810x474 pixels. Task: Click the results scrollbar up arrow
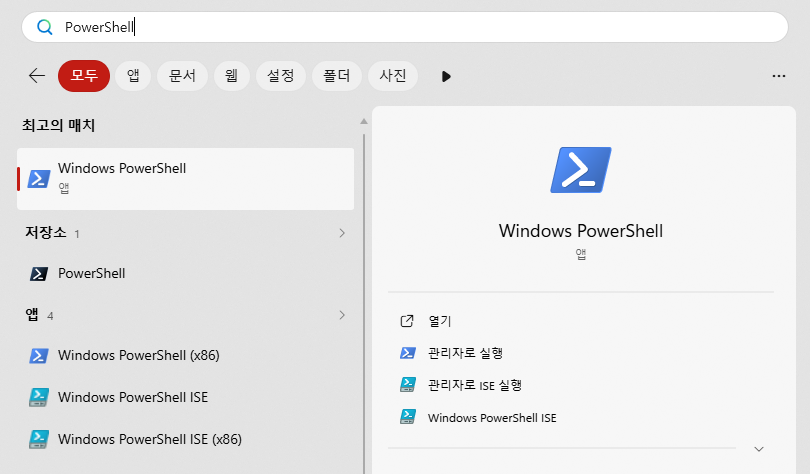point(364,121)
